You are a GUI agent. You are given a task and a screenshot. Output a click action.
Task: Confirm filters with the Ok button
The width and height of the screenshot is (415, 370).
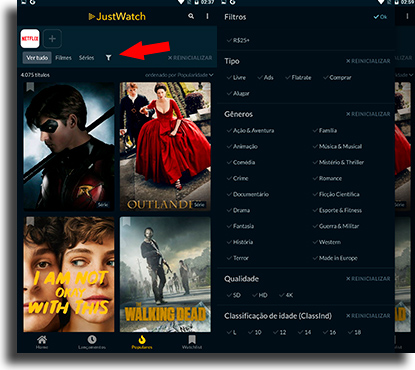[380, 17]
